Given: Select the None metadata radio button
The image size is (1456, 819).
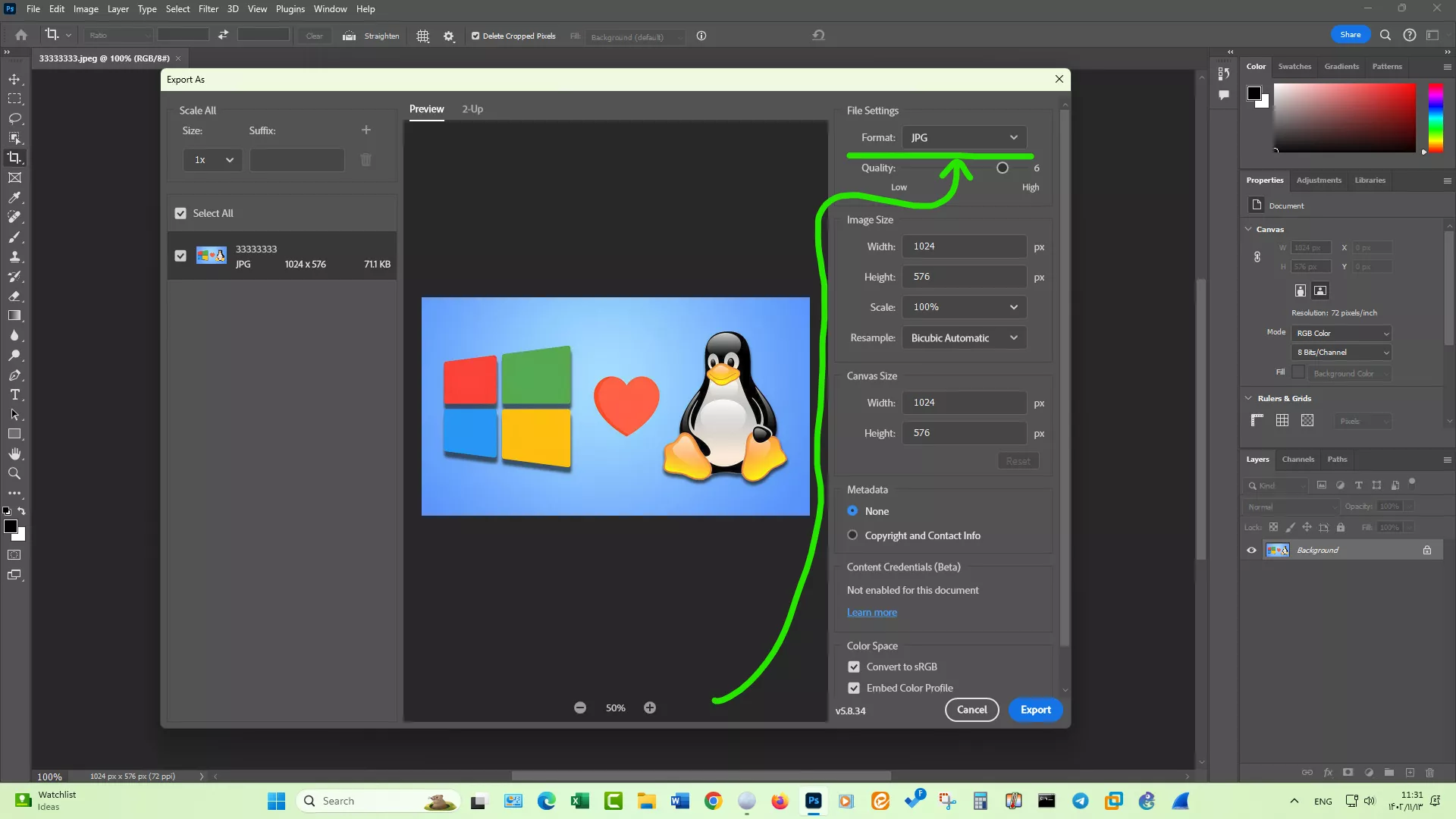Looking at the screenshot, I should [852, 511].
